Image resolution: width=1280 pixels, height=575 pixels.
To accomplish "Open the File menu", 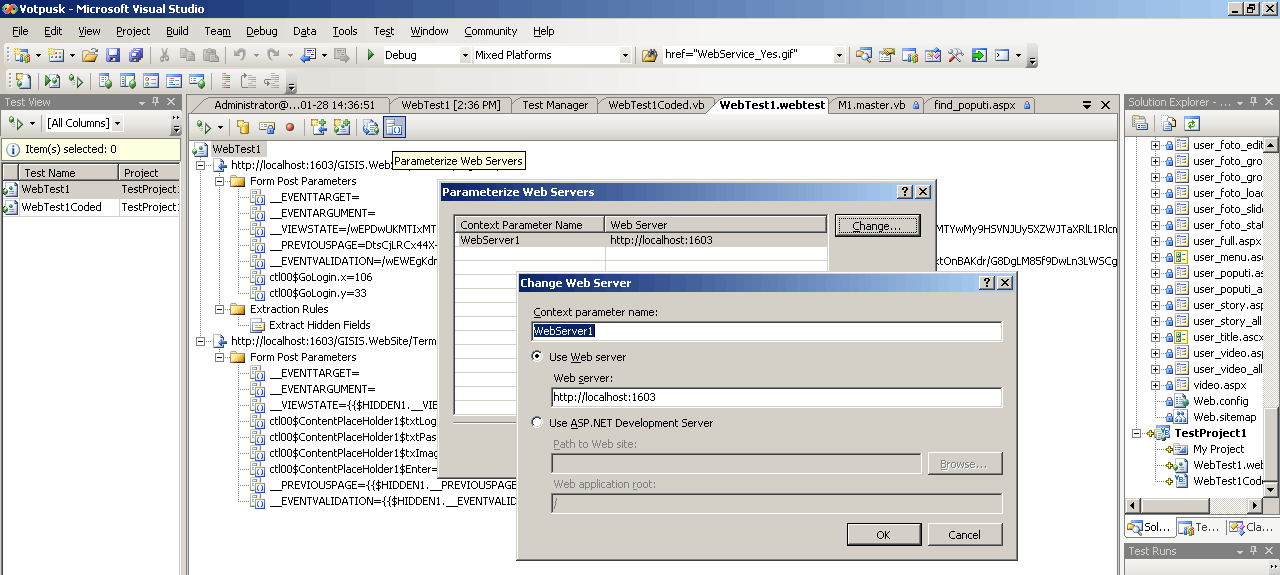I will (x=20, y=31).
